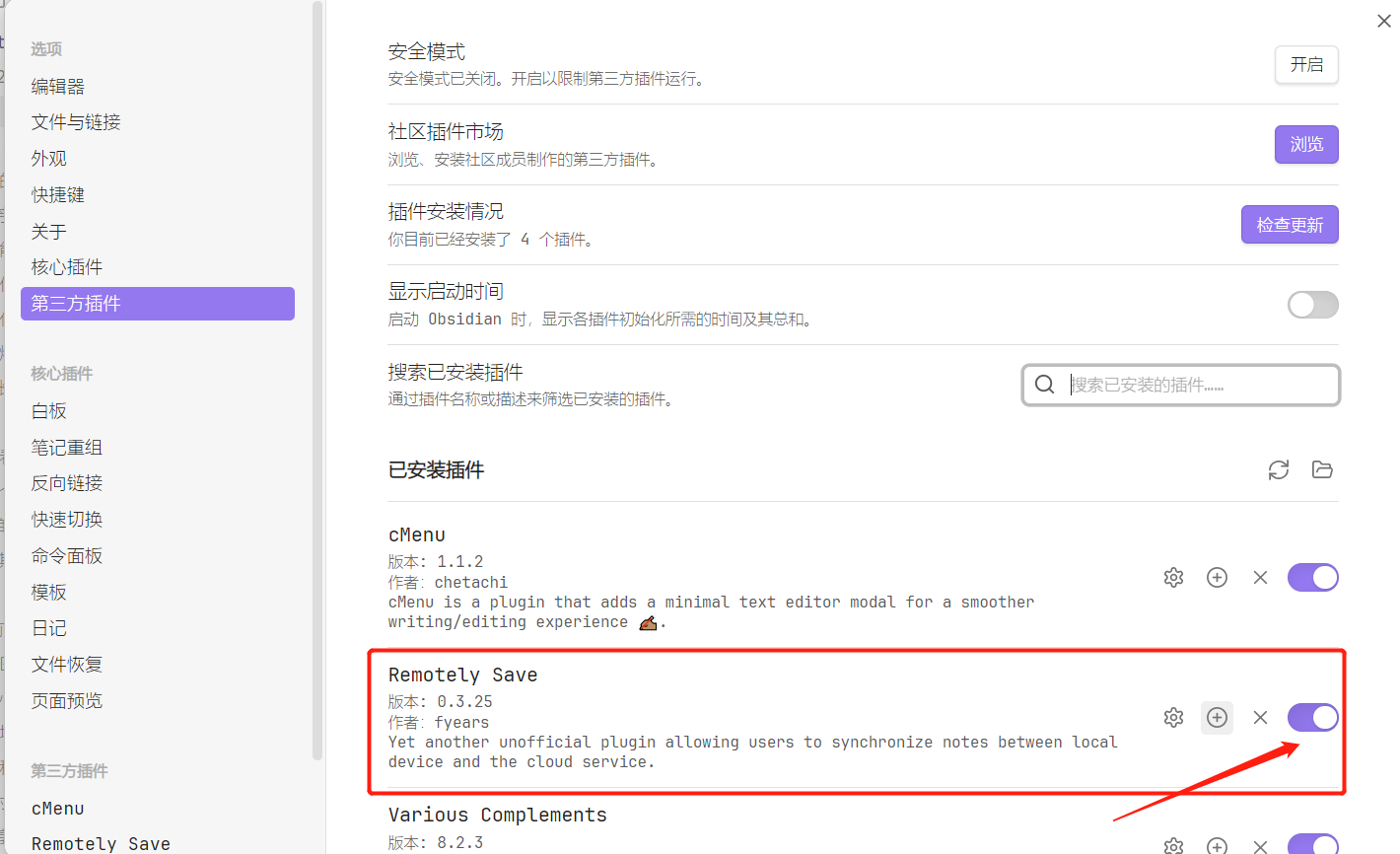The height and width of the screenshot is (854, 1400).
Task: Open plugins folder icon
Action: point(1322,470)
